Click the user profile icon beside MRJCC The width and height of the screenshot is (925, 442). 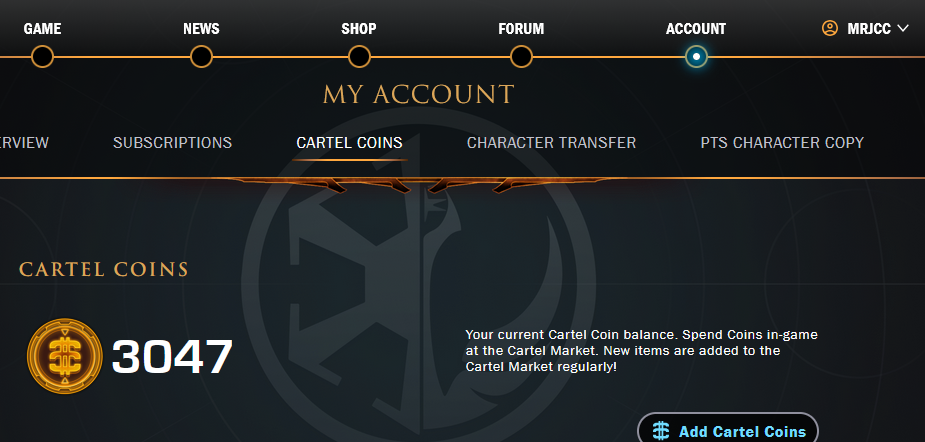(829, 28)
